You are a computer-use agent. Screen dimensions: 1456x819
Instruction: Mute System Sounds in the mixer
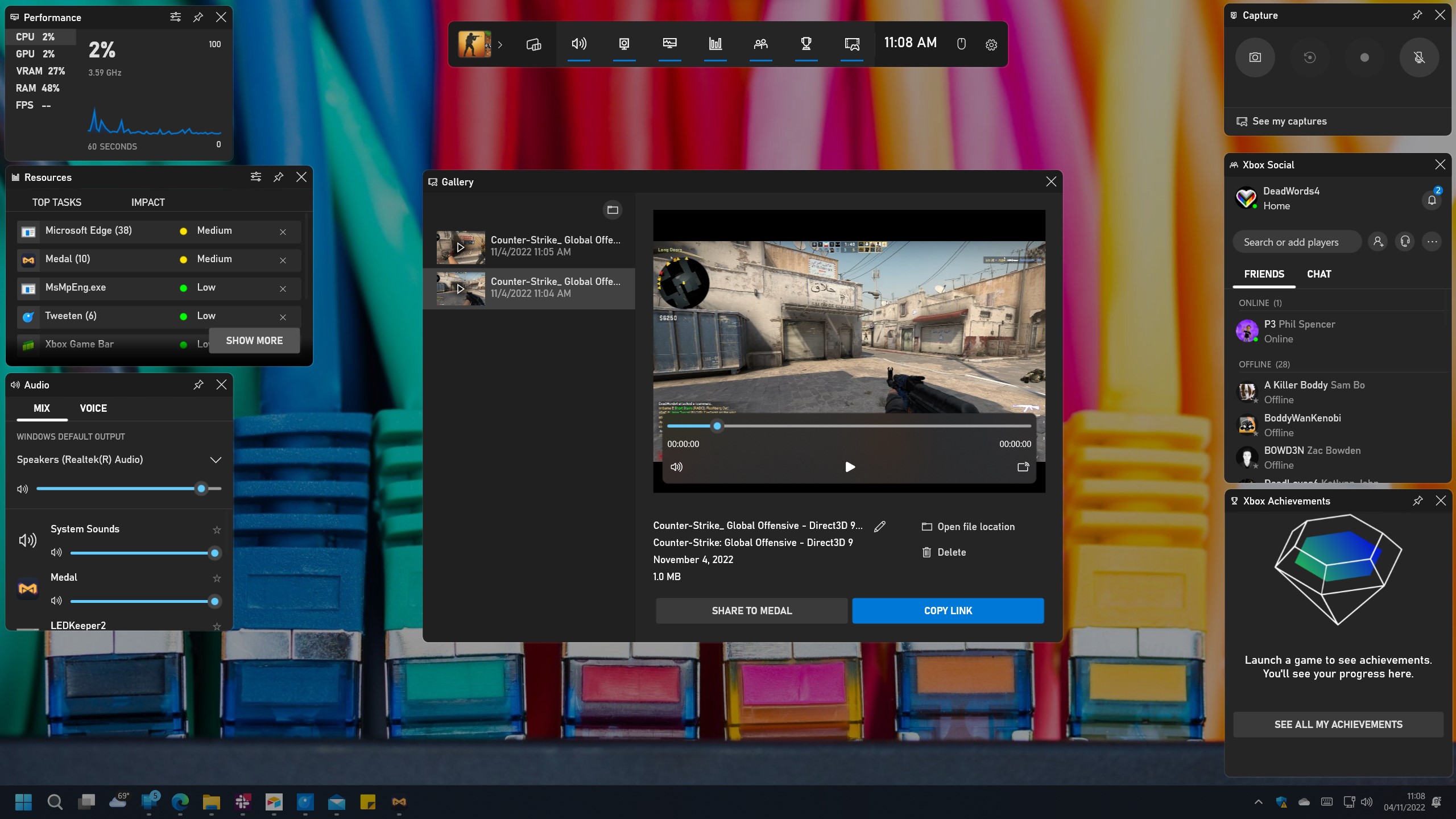point(56,552)
